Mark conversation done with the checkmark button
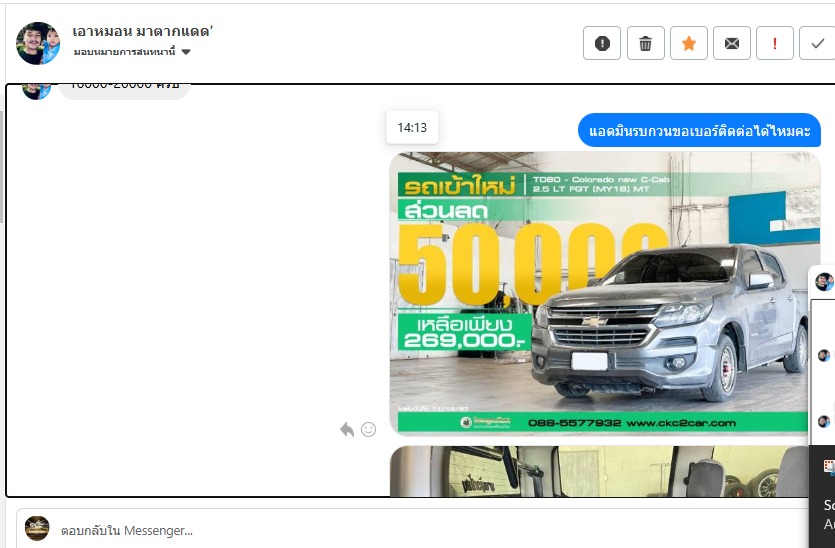835x548 pixels. [x=817, y=43]
